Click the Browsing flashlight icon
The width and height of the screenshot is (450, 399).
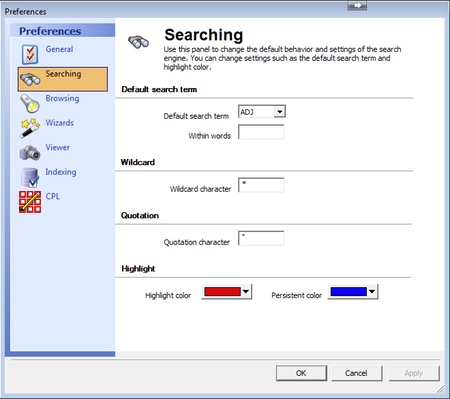[30, 103]
